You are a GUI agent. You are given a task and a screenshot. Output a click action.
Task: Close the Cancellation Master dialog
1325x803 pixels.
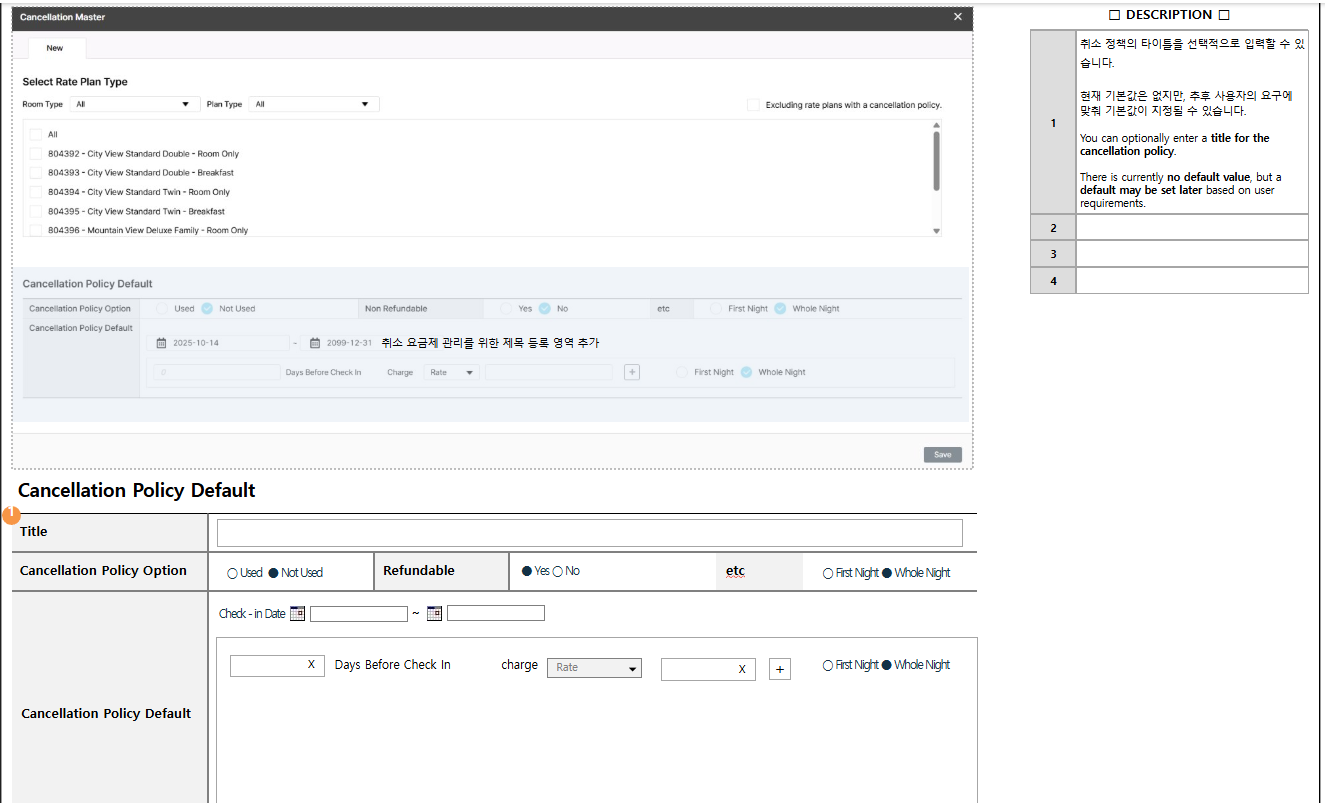pos(957,17)
